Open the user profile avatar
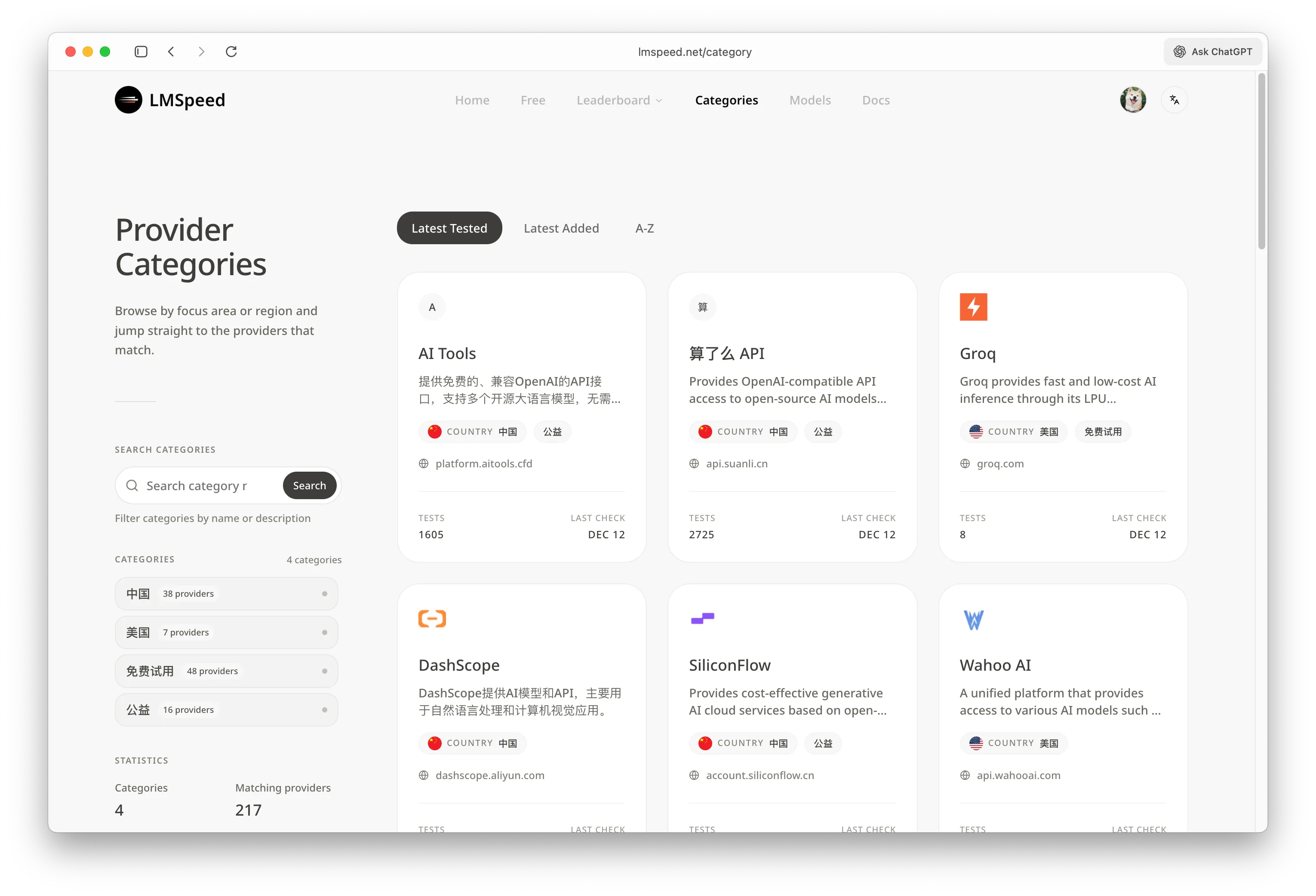The width and height of the screenshot is (1316, 896). click(x=1132, y=100)
